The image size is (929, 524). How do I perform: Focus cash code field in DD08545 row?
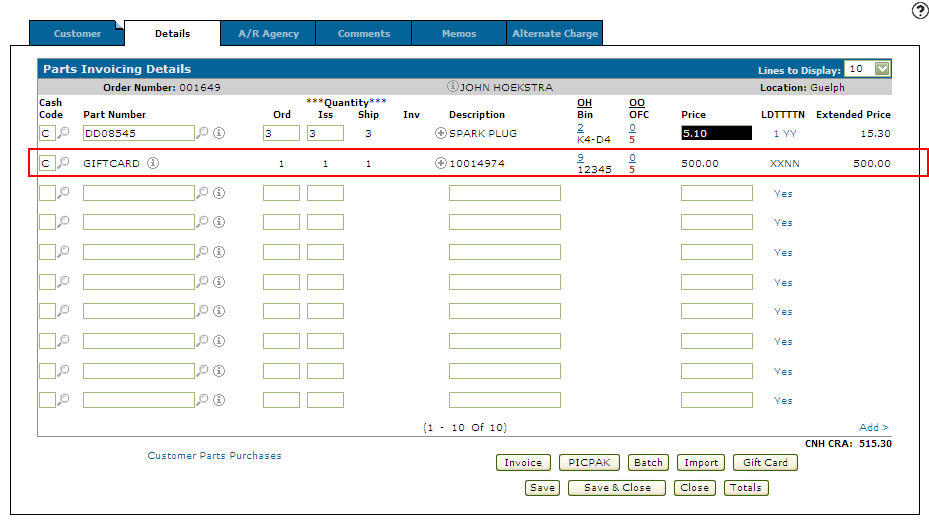click(x=47, y=133)
